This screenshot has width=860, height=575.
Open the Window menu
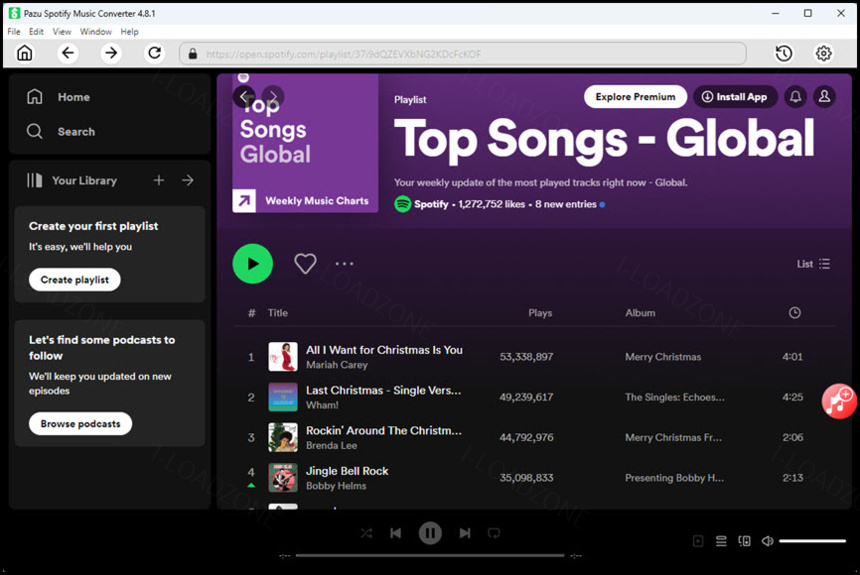pos(96,32)
